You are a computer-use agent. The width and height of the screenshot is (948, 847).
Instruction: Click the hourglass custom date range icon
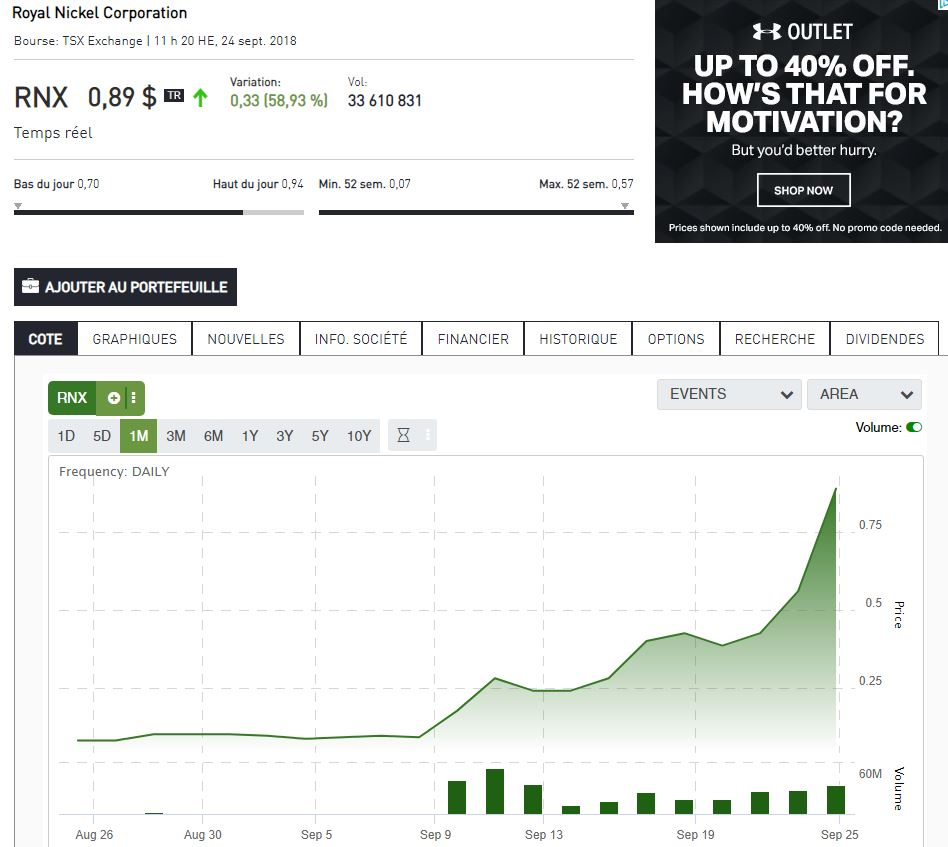[x=403, y=435]
